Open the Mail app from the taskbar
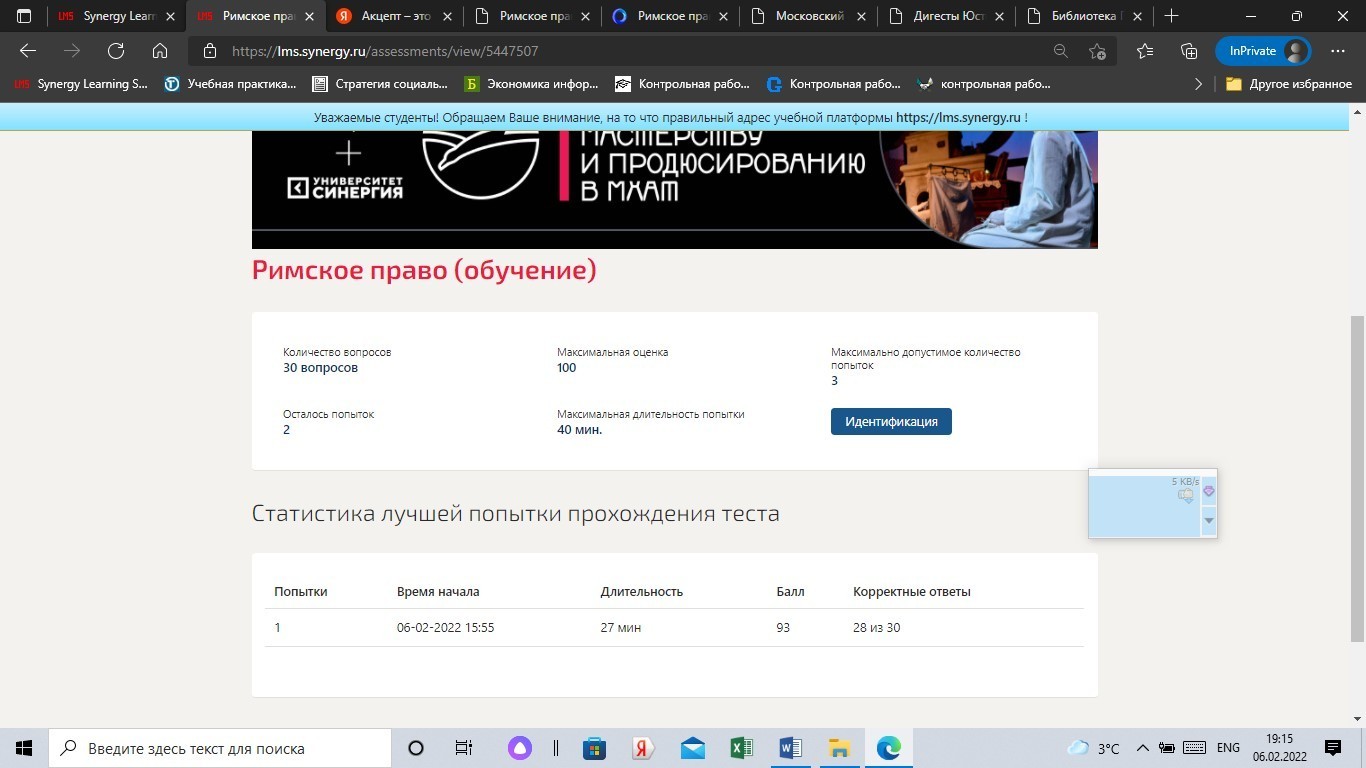The width and height of the screenshot is (1366, 768). click(x=693, y=748)
